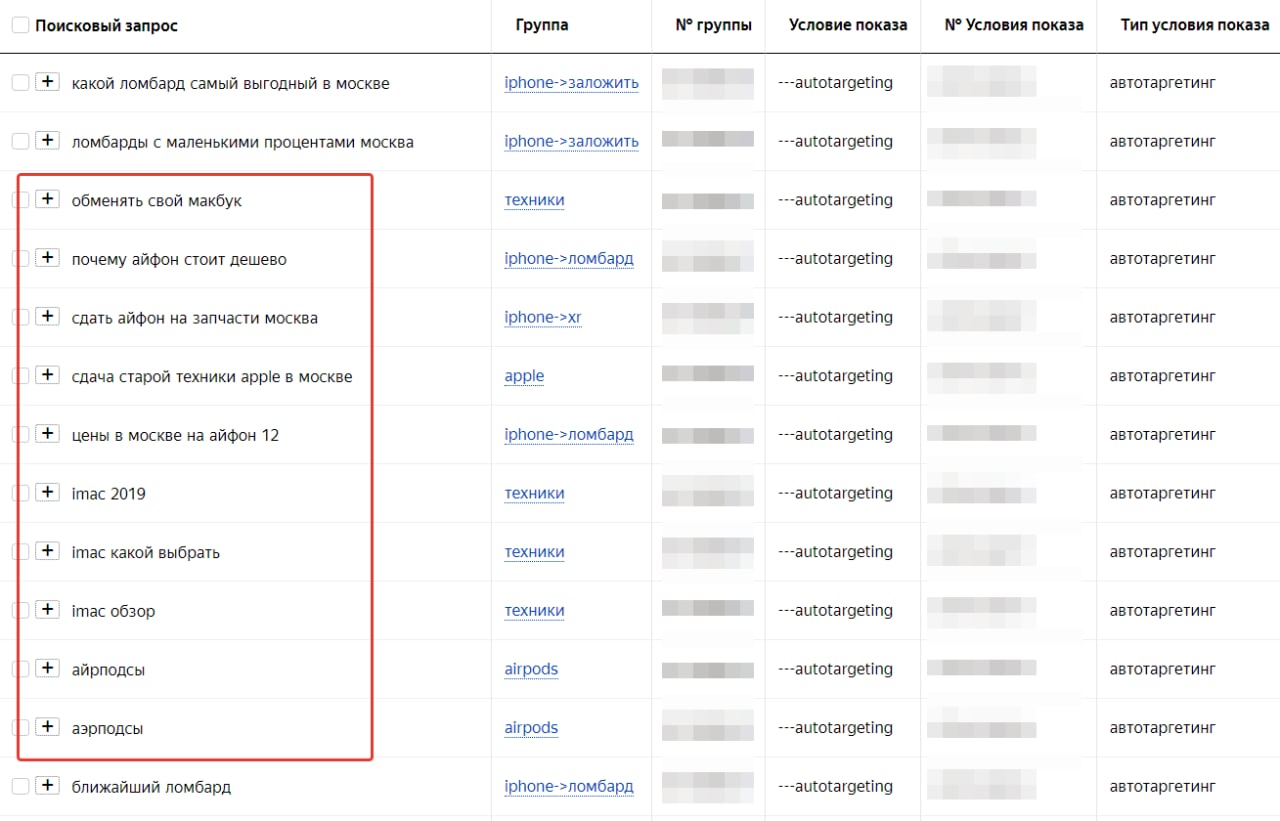This screenshot has height=821, width=1280.
Task: Select checkbox for "ломбарды с маленькими процентами москва"
Action: click(20, 142)
